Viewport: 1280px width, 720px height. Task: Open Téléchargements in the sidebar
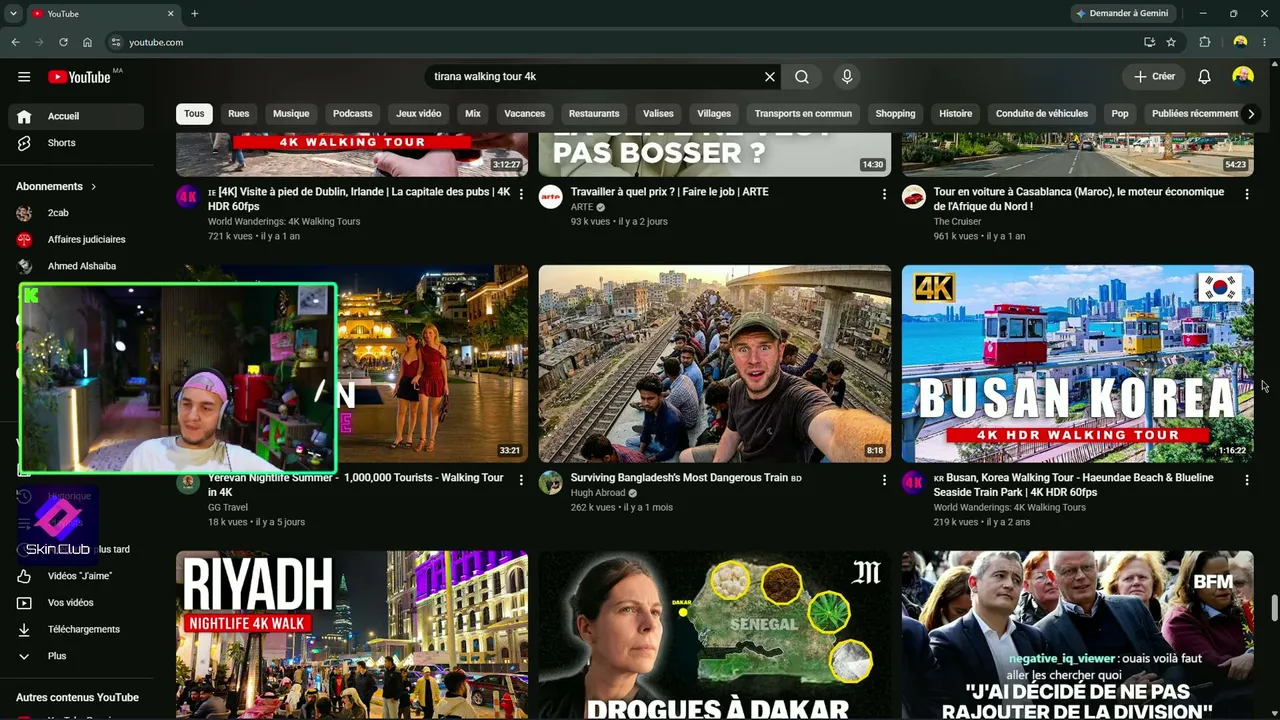pyautogui.click(x=76, y=629)
